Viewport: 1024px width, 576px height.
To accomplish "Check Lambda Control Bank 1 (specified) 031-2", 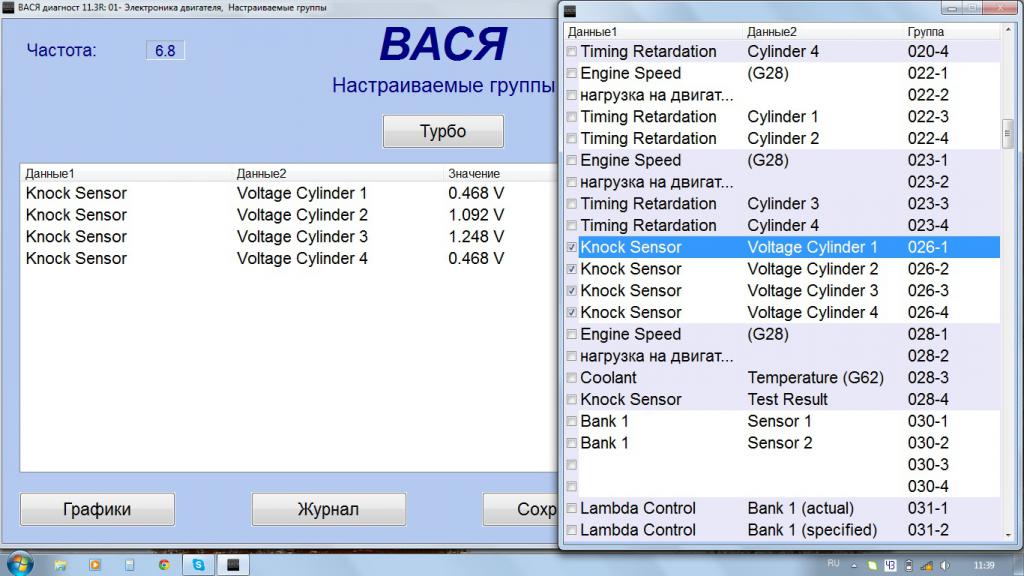I will (571, 530).
